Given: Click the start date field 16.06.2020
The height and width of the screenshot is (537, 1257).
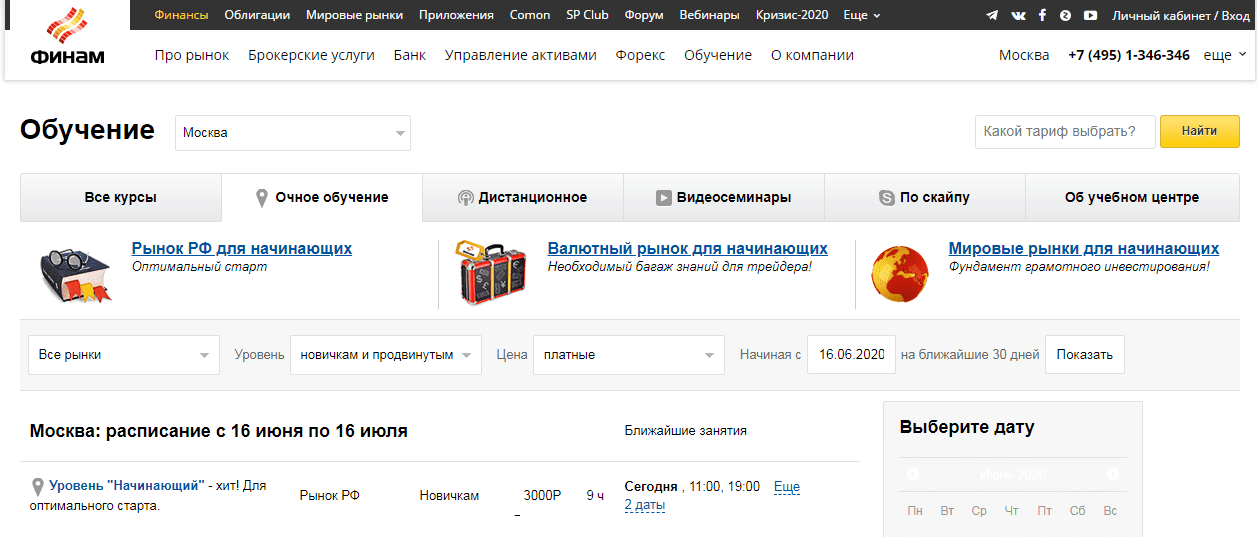Looking at the screenshot, I should (x=851, y=355).
